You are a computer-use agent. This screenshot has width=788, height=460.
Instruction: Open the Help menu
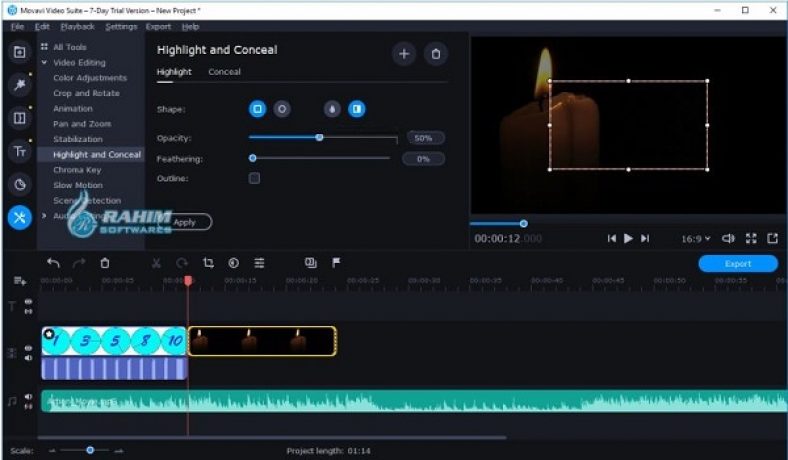pos(190,27)
